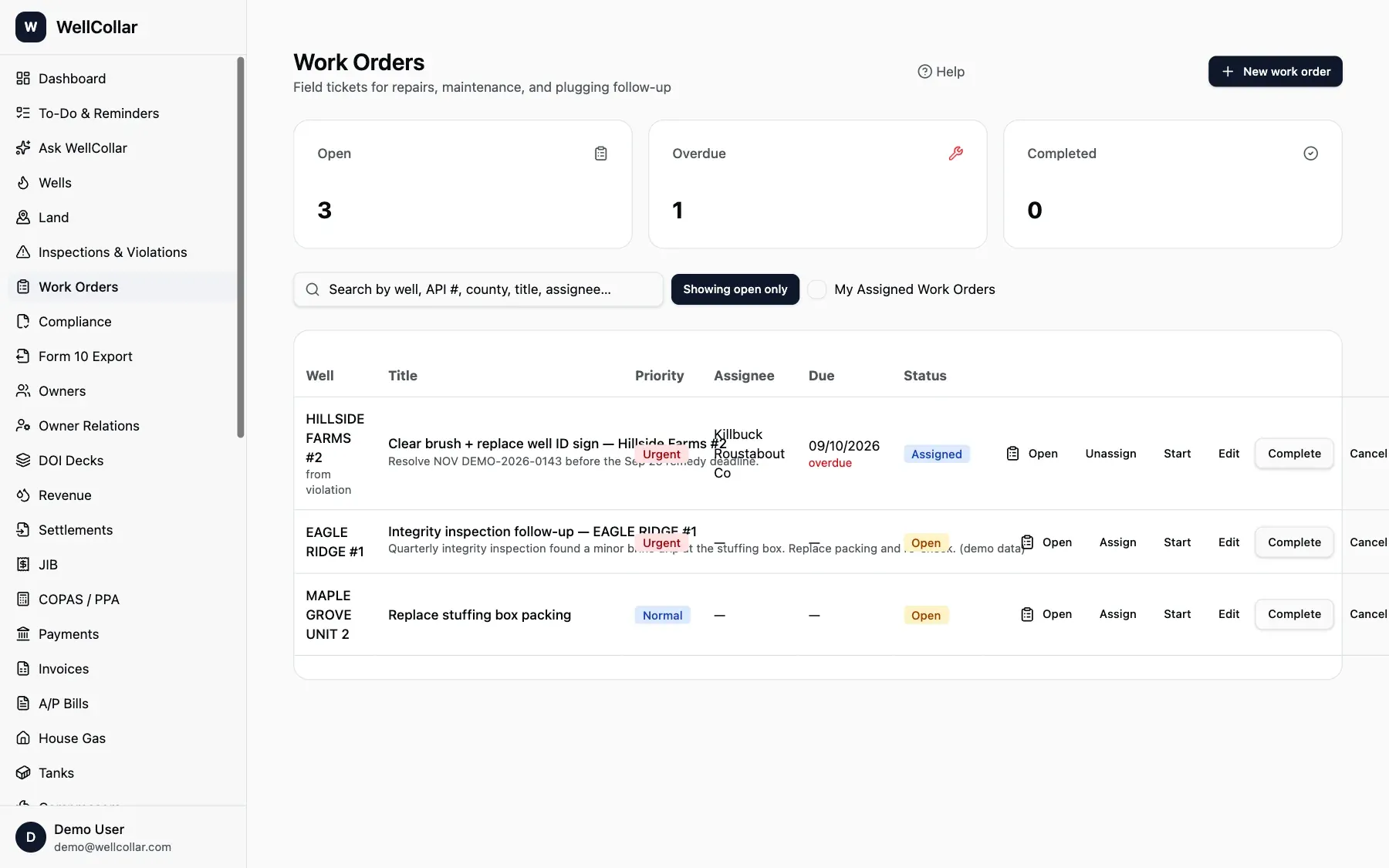Open the Help link
Viewport: 1389px width, 868px height.
[x=941, y=71]
